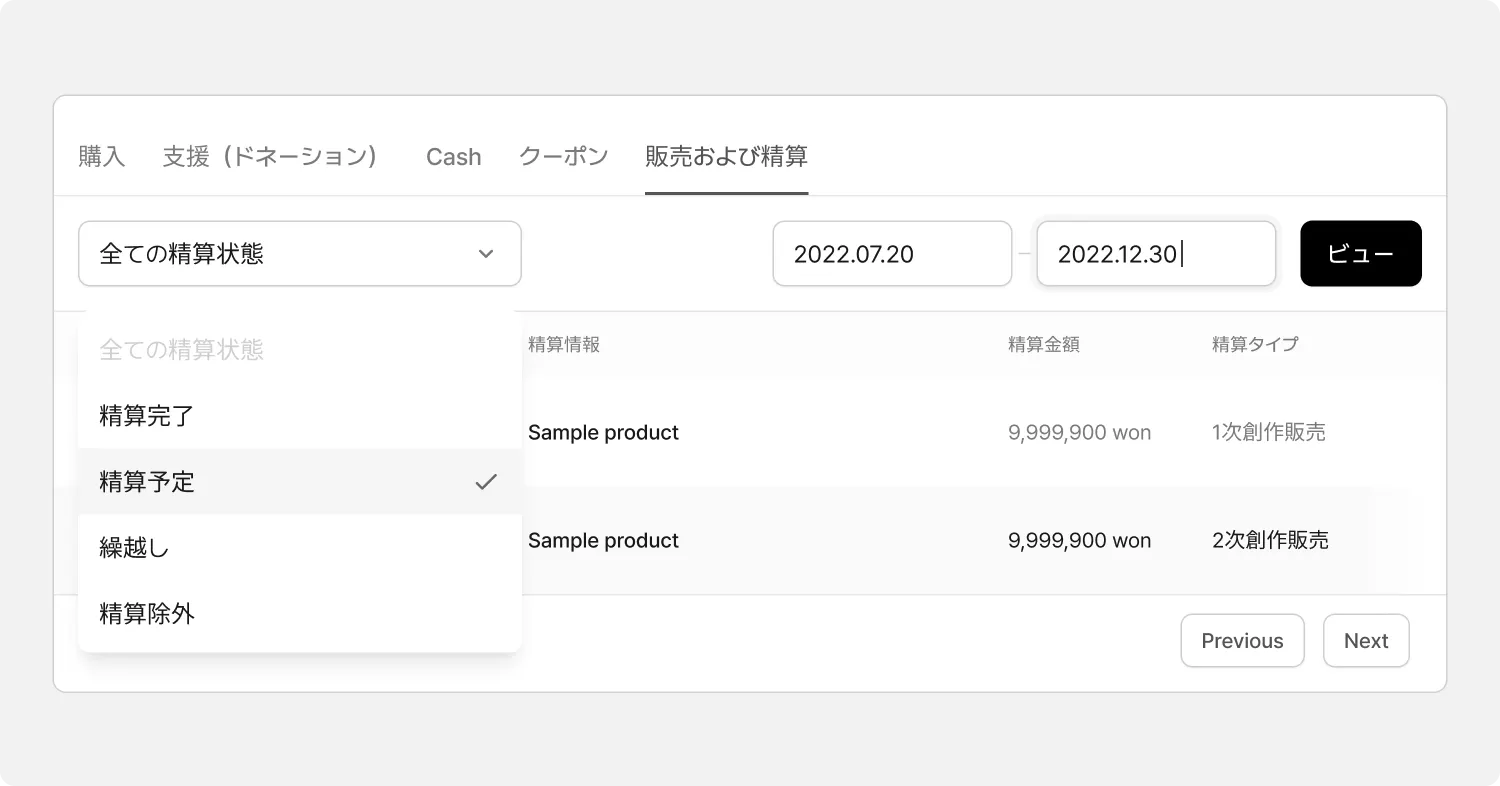Choose the 精算予定 option
Image resolution: width=1500 pixels, height=786 pixels.
147,482
